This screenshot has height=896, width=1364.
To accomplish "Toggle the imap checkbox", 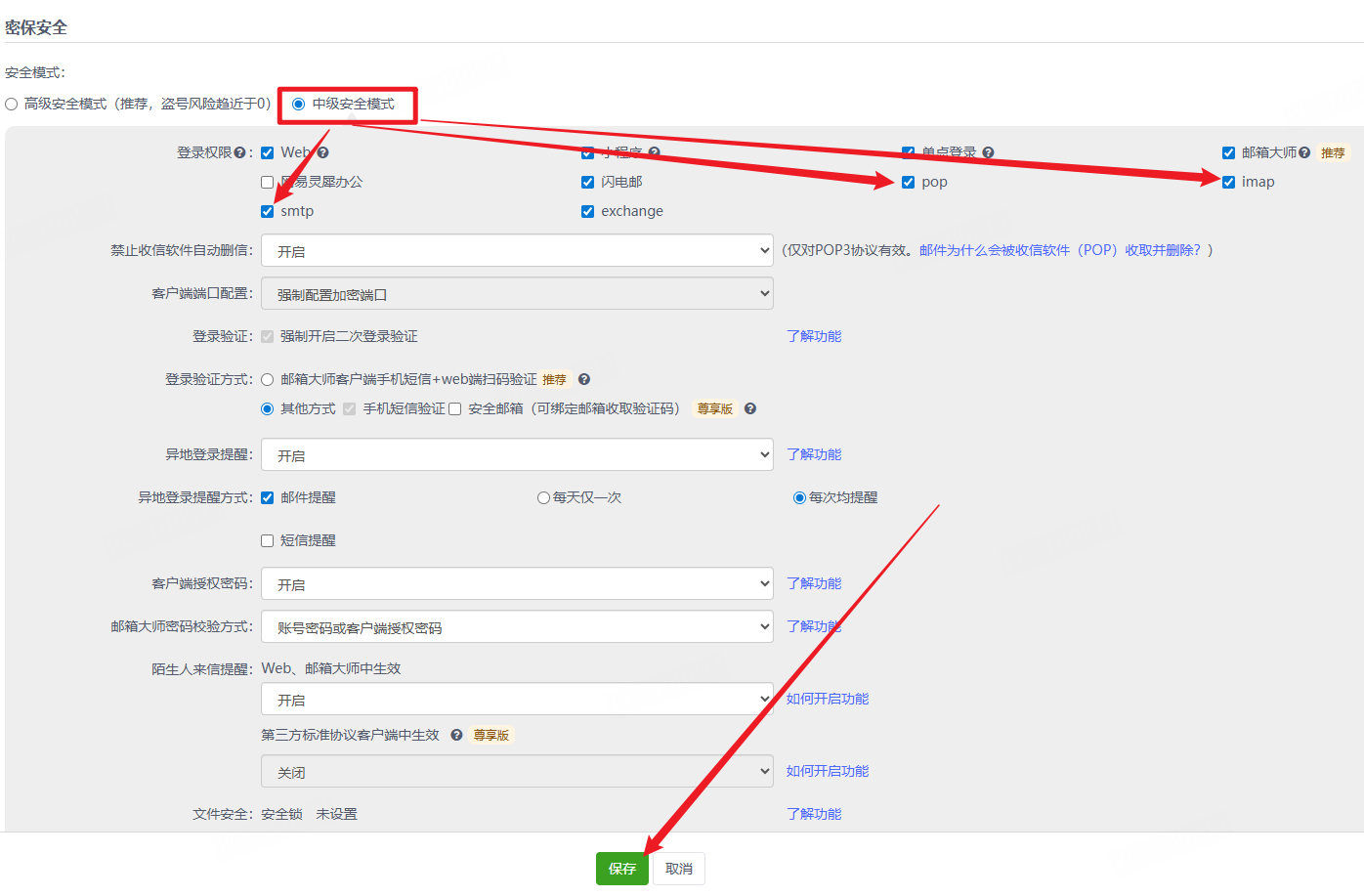I will 1229,182.
